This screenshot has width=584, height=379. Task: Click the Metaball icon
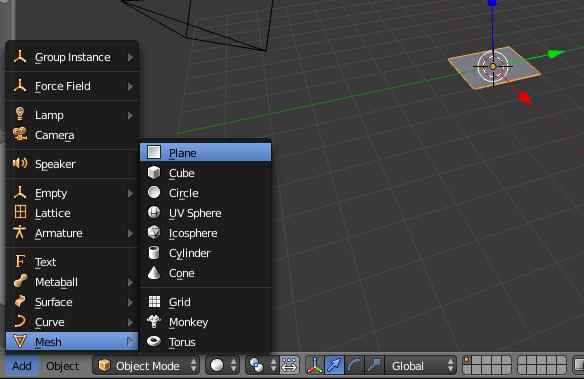pos(20,281)
